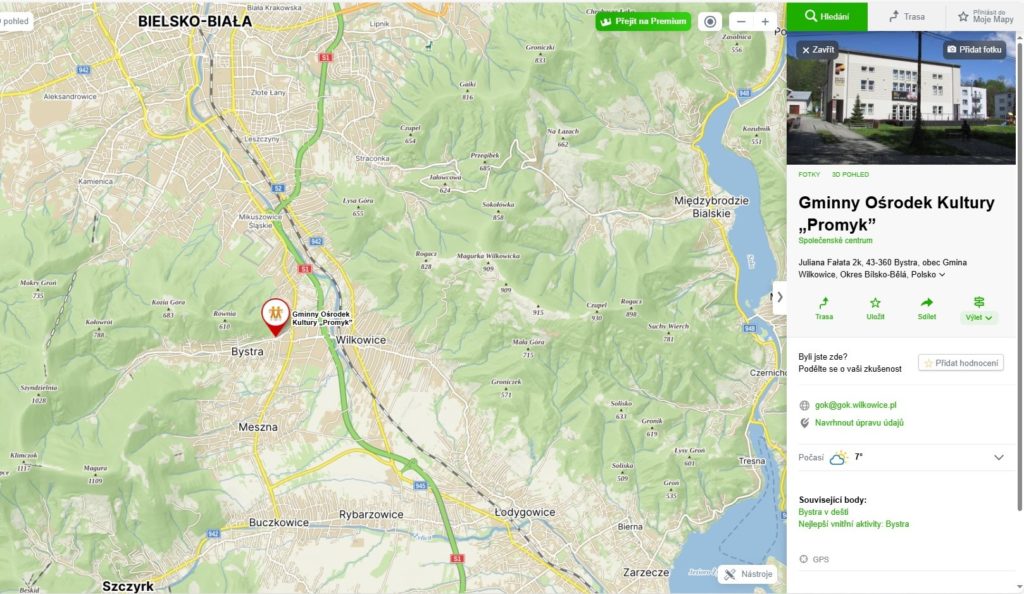Zoom in with the plus button

pyautogui.click(x=765, y=22)
